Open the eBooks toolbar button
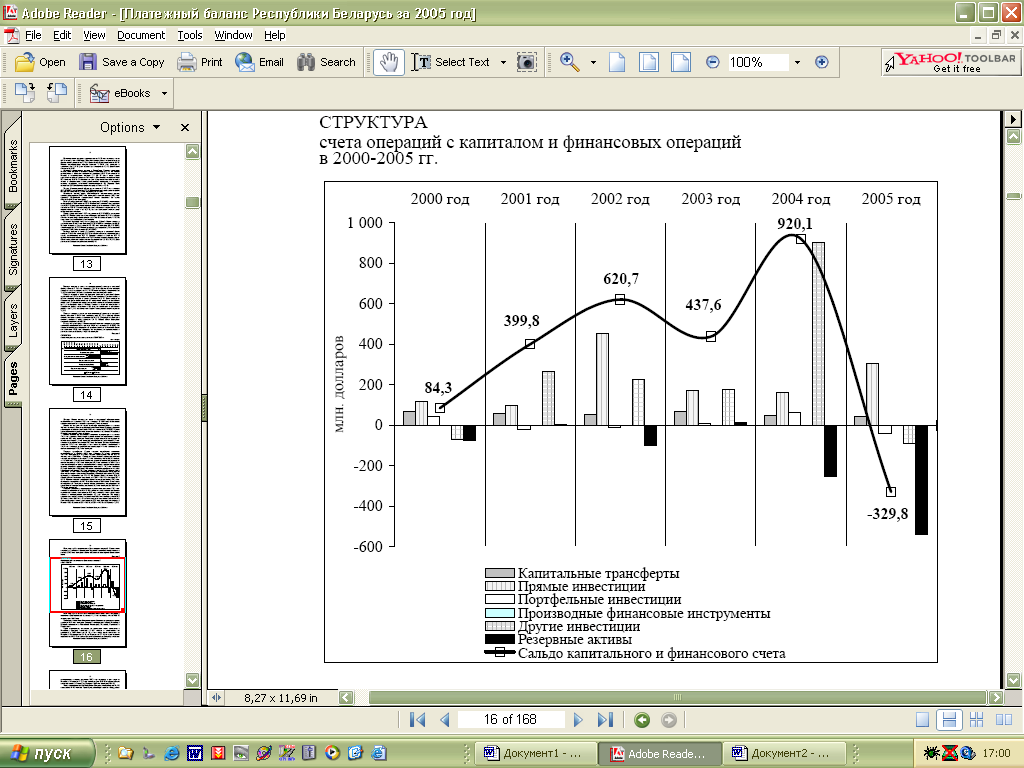Viewport: 1024px width, 768px height. click(120, 93)
